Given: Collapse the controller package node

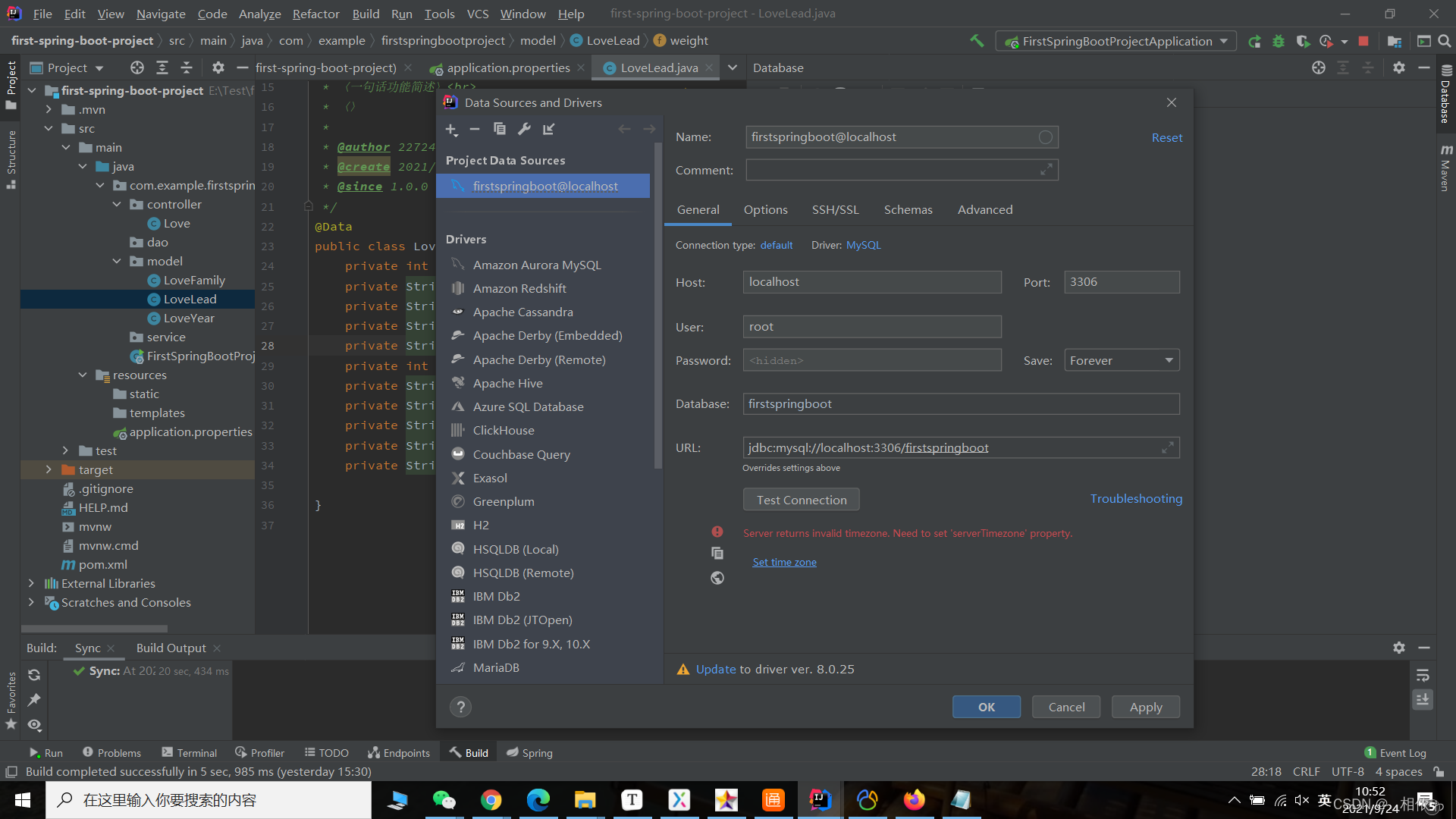Looking at the screenshot, I should 117,205.
